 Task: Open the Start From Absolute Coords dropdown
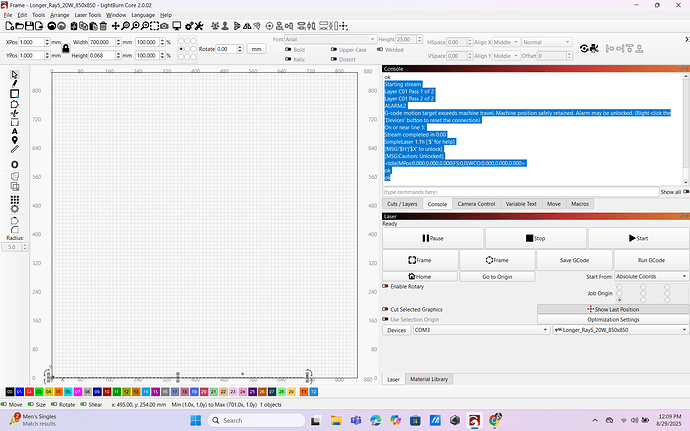tap(651, 276)
